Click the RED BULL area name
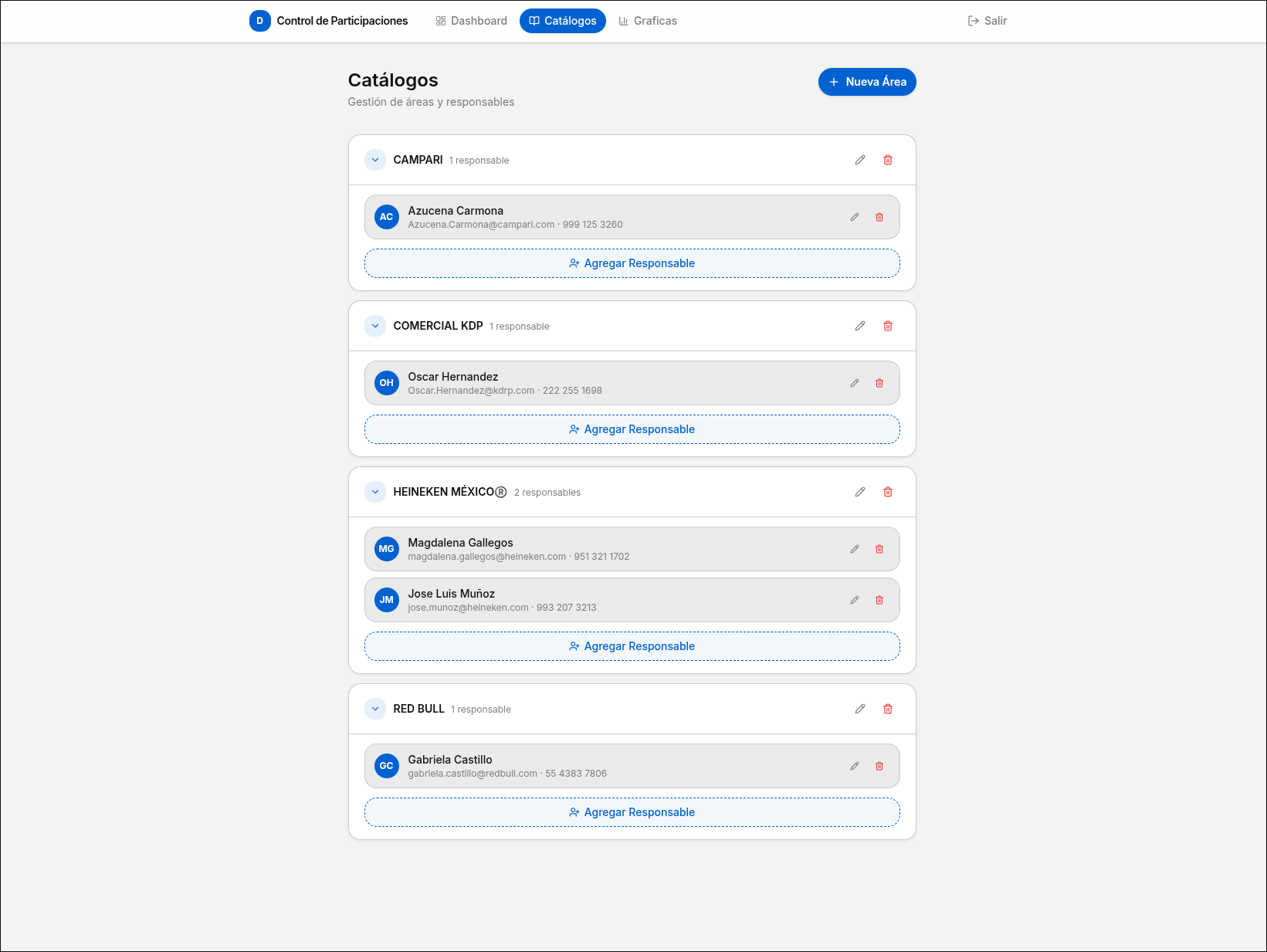The image size is (1267, 952). click(x=418, y=709)
